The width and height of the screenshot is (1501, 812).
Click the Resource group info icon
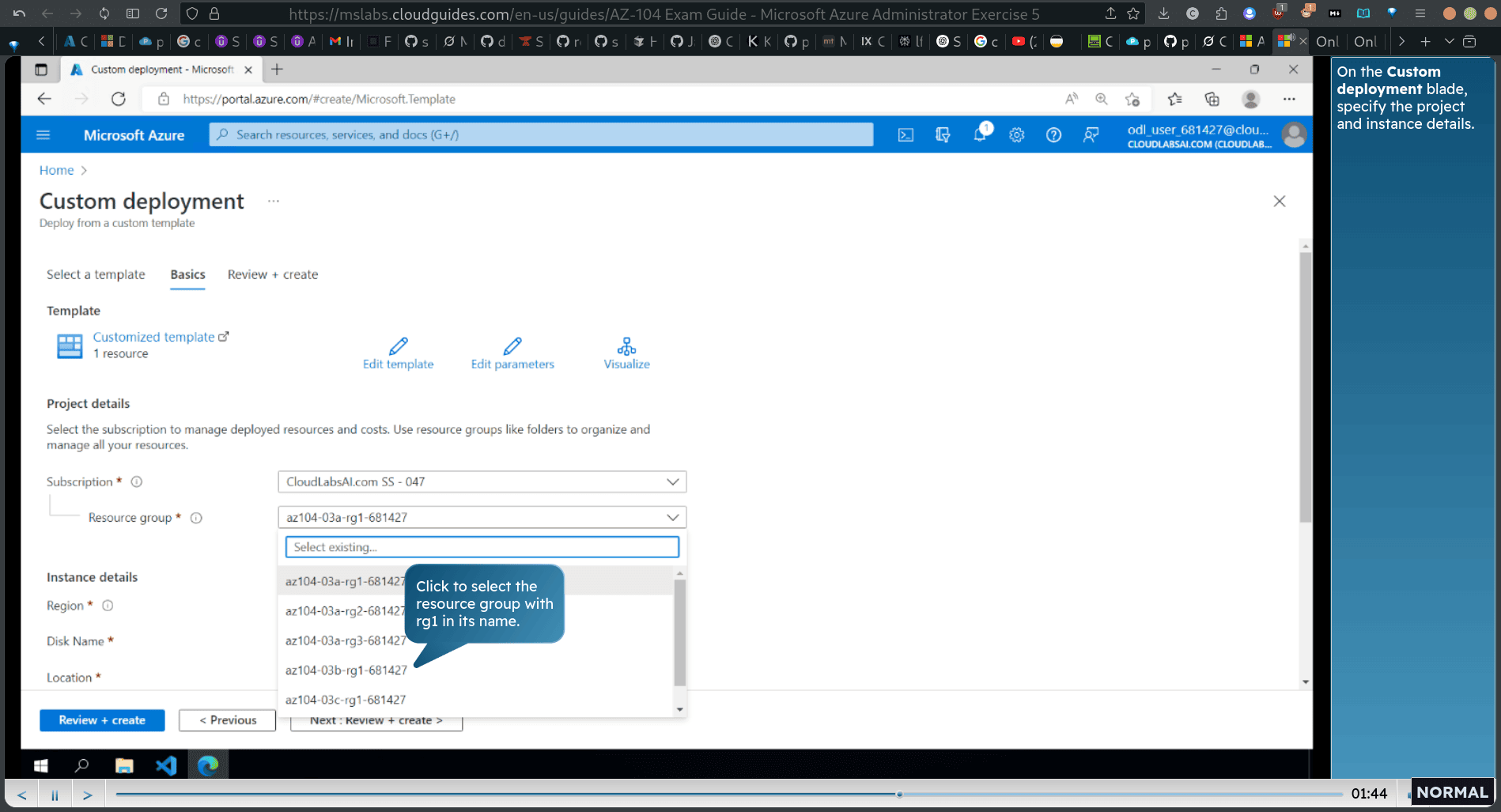[196, 518]
